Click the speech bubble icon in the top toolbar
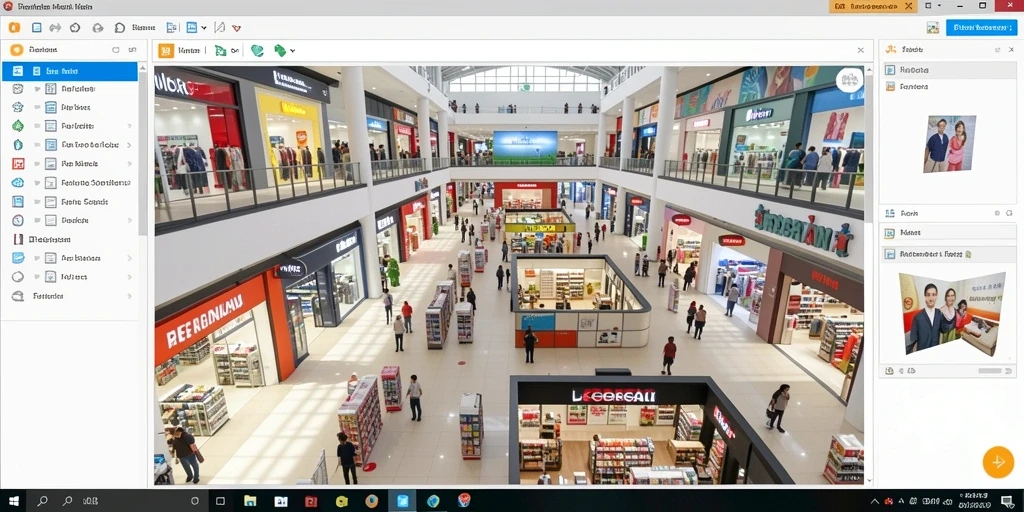The image size is (1024, 512). click(x=120, y=27)
